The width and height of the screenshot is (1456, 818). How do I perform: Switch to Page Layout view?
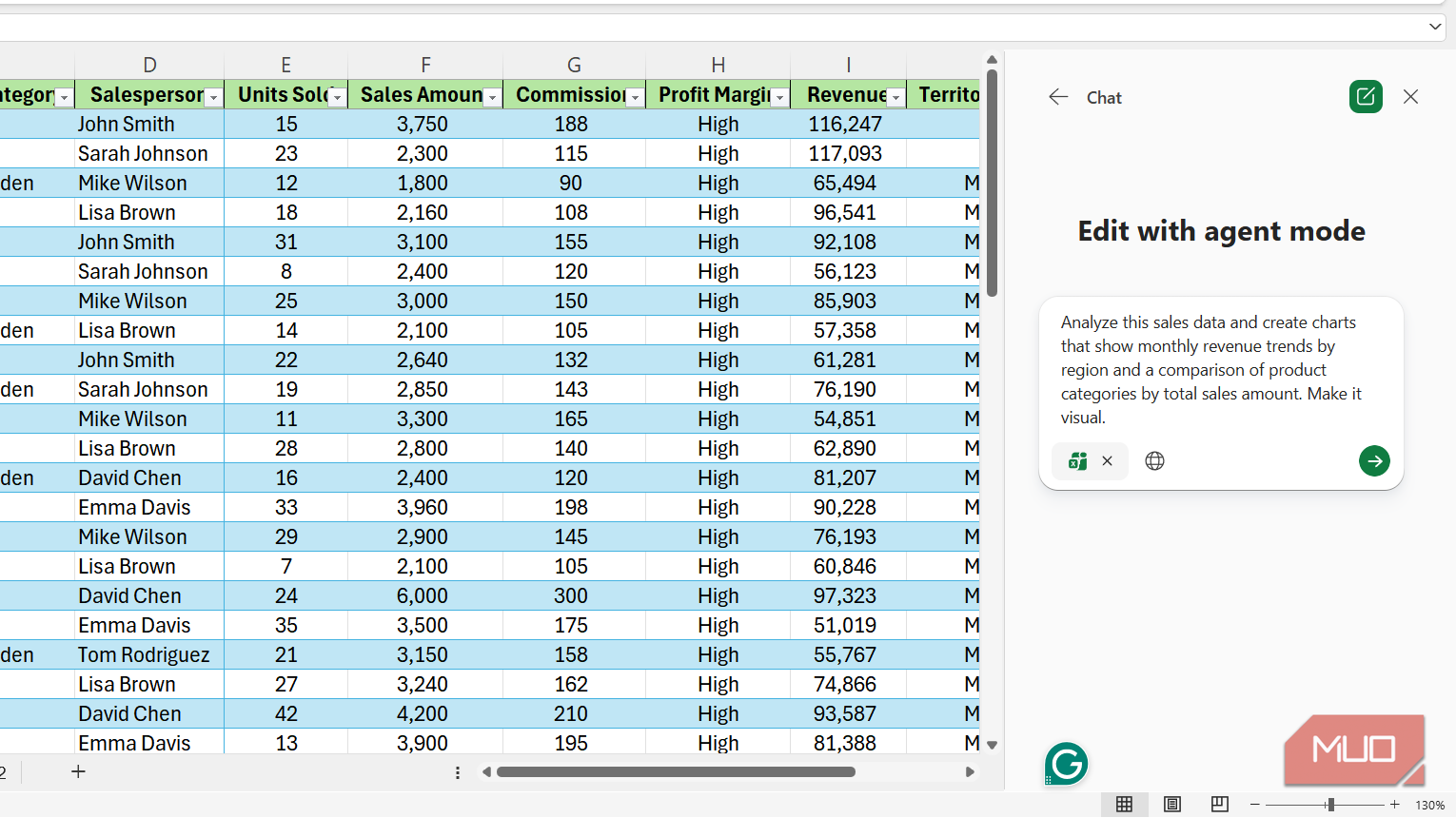pyautogui.click(x=1172, y=805)
